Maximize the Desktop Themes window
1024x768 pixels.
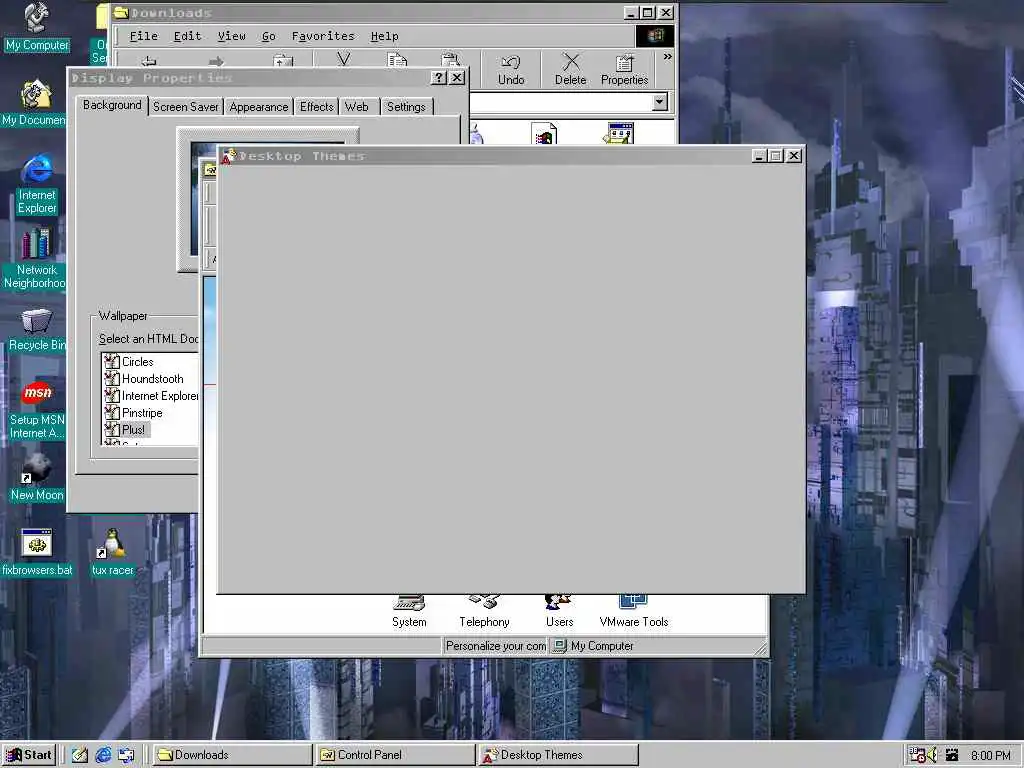coord(775,155)
